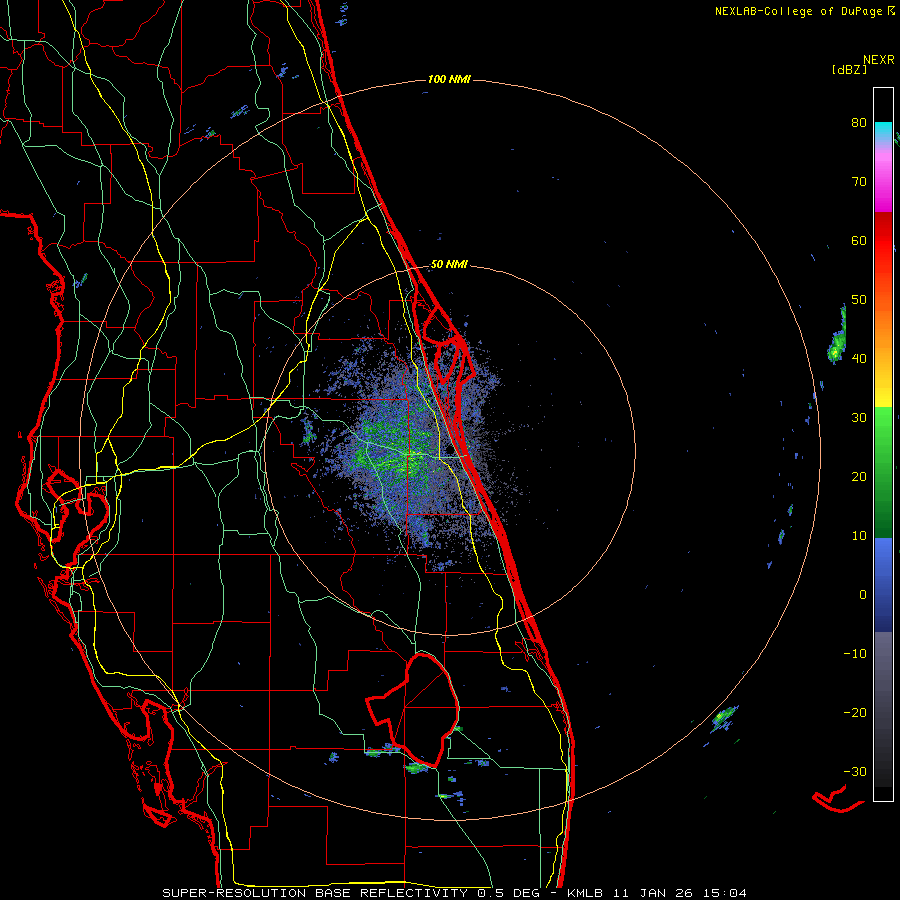This screenshot has width=900, height=900.
Task: Click the NEXR label above the color bar
Action: click(x=879, y=60)
